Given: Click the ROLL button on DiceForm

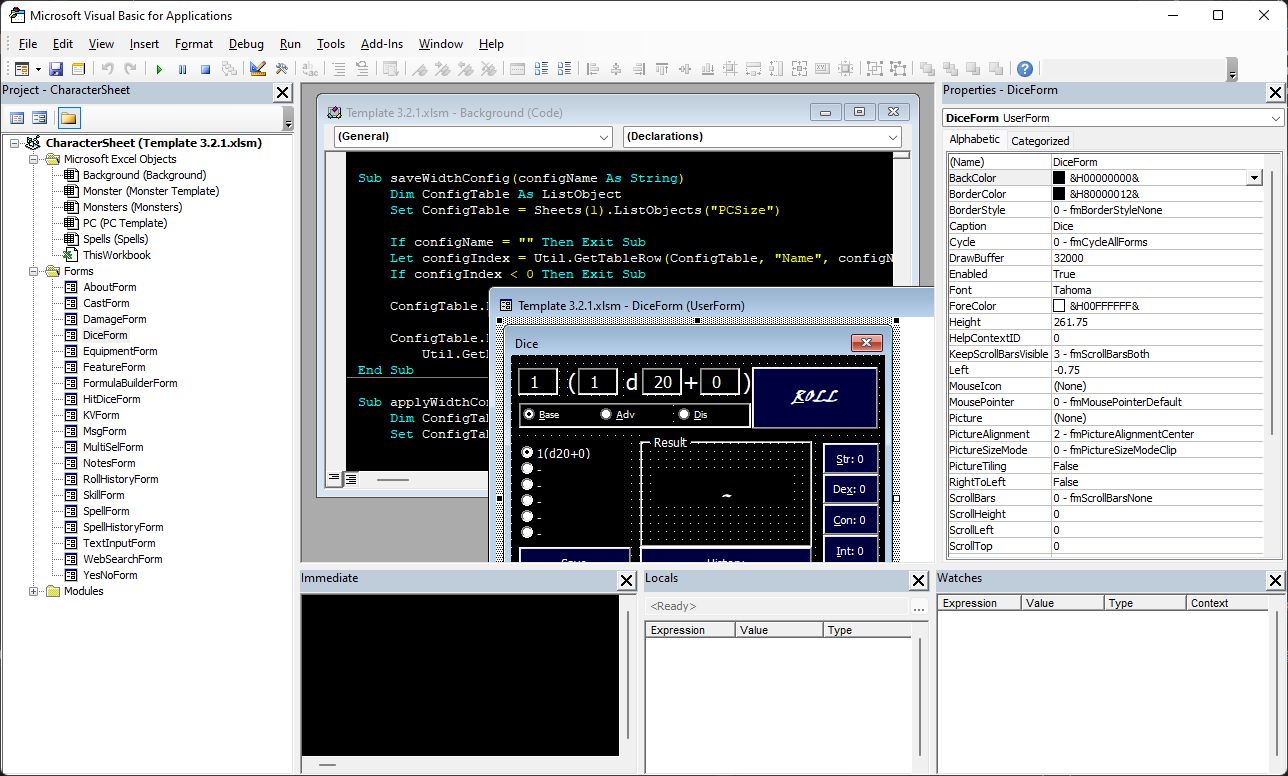Looking at the screenshot, I should (814, 397).
